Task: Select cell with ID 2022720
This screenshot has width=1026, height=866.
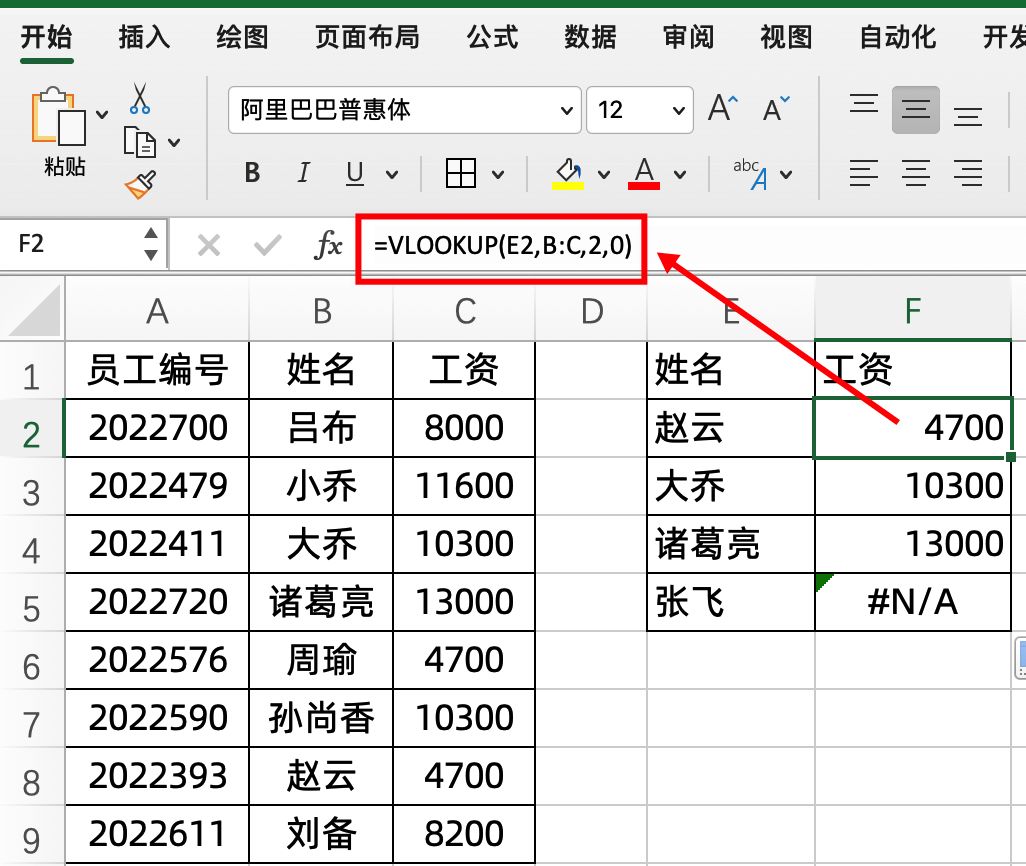Action: click(157, 602)
